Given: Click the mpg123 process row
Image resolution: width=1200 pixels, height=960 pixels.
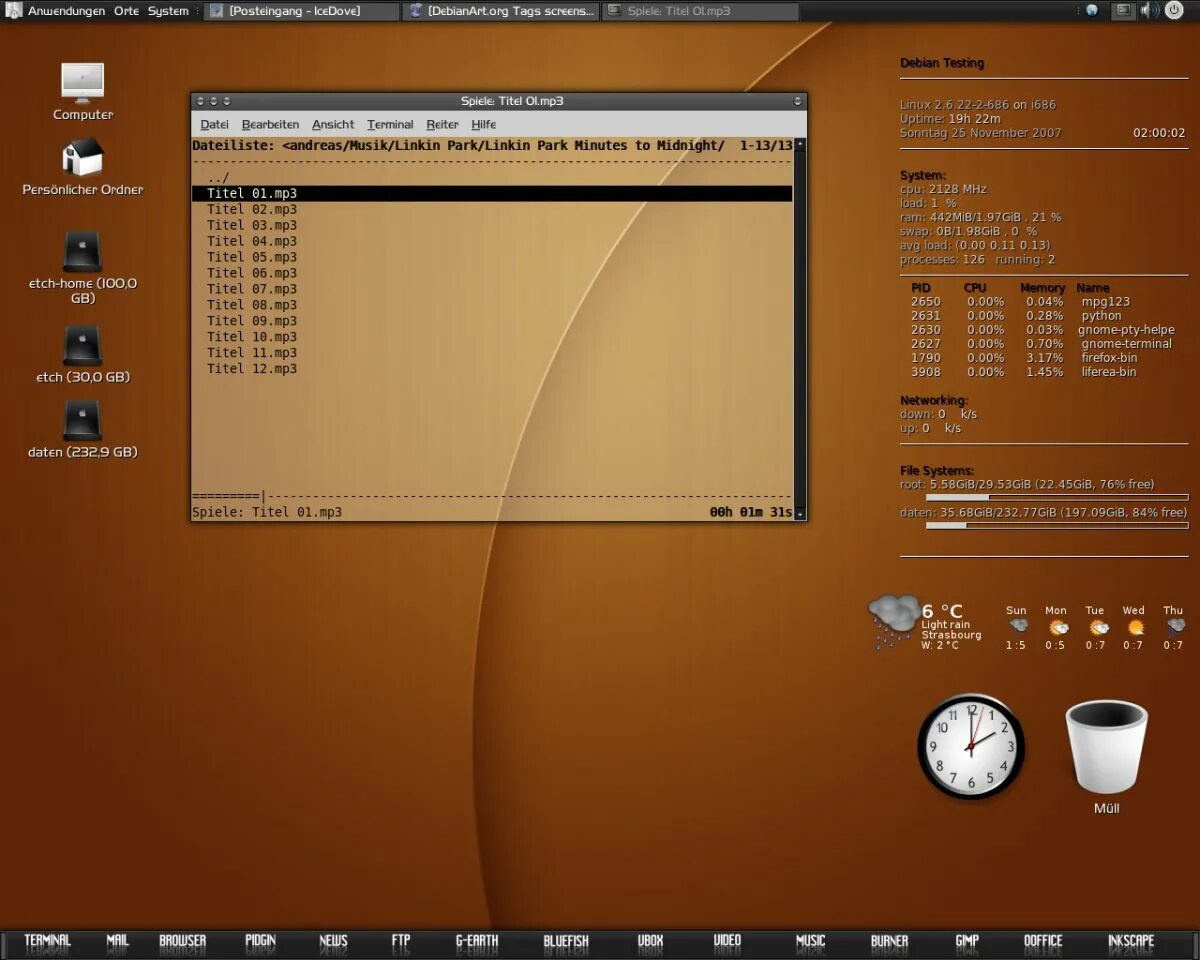Looking at the screenshot, I should pyautogui.click(x=1020, y=301).
